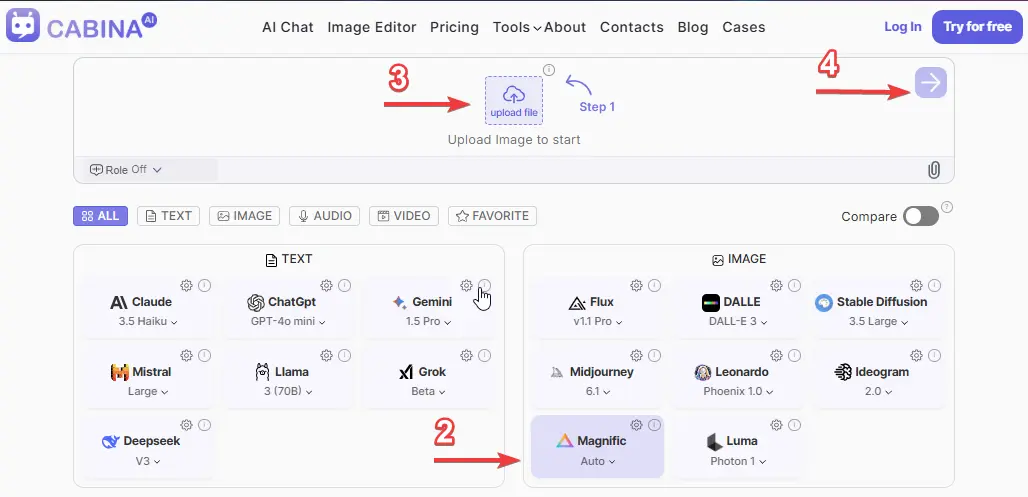Select the ALL filter tab
The height and width of the screenshot is (497, 1028).
(x=100, y=216)
